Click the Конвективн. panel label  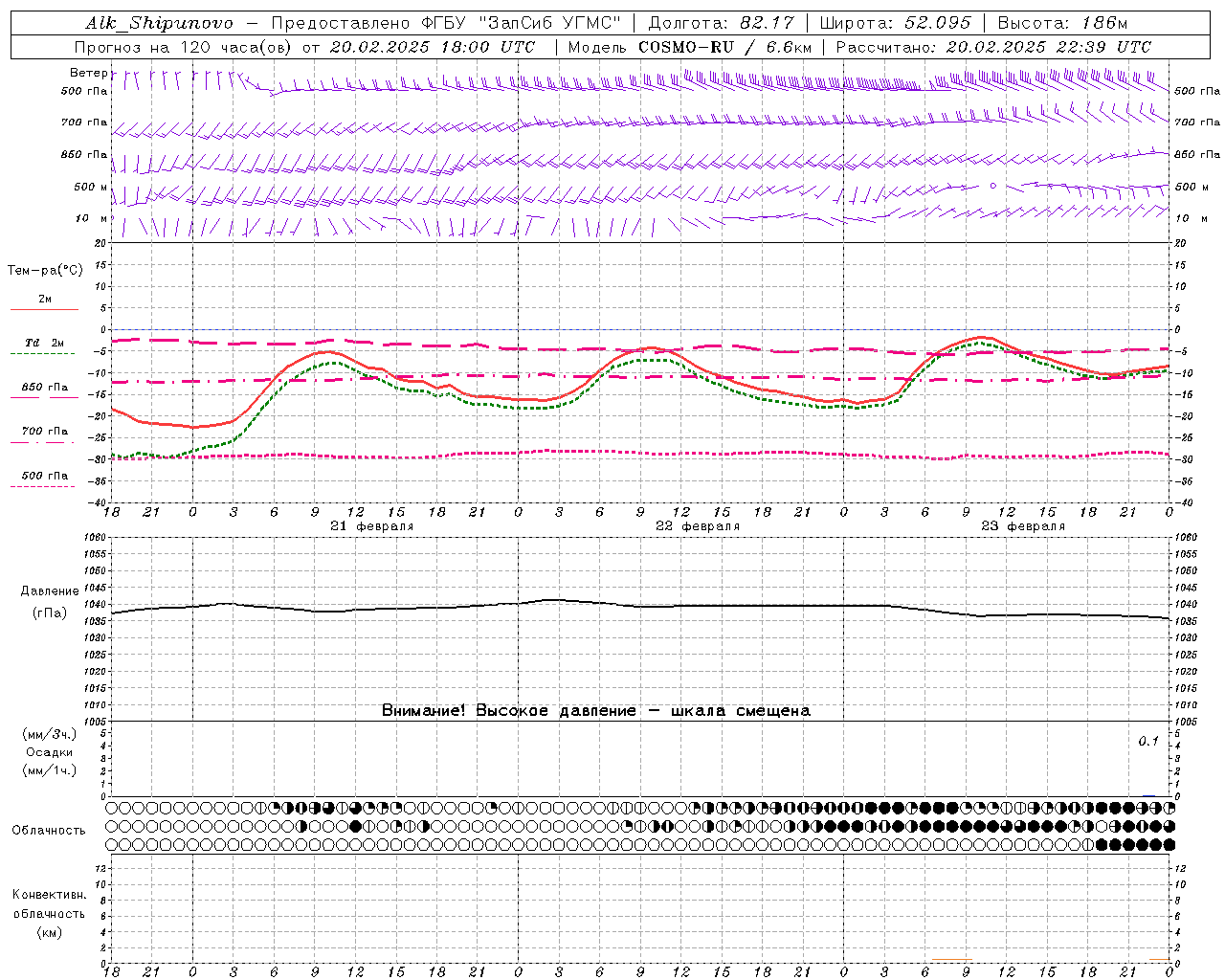point(49,895)
